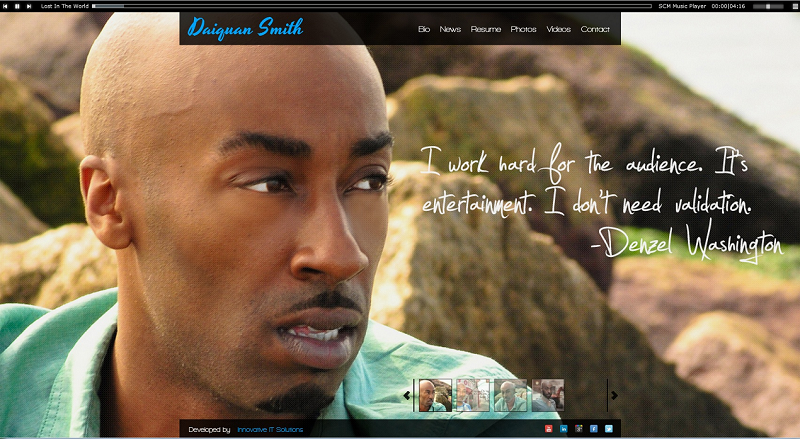
Task: Skip to previous track in music player
Action: (x=5, y=6)
